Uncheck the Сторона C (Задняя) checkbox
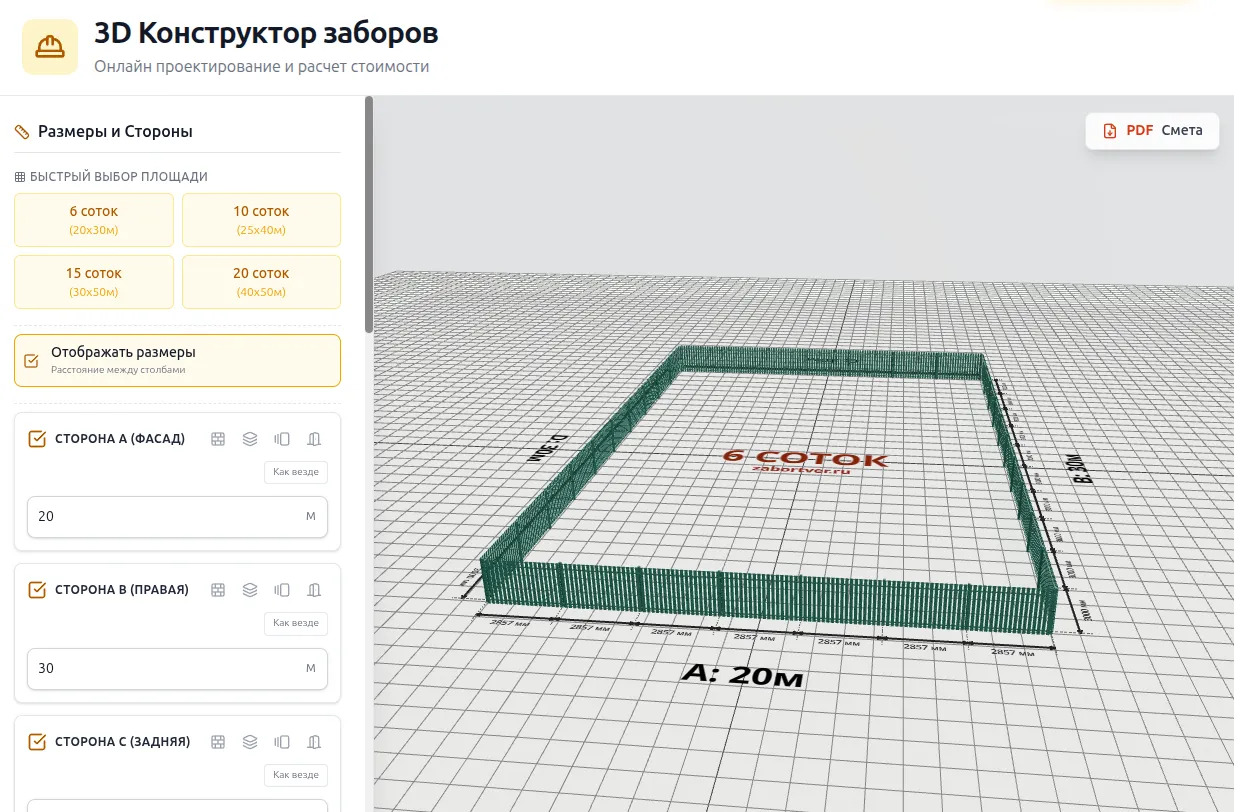1234x812 pixels. 37,742
